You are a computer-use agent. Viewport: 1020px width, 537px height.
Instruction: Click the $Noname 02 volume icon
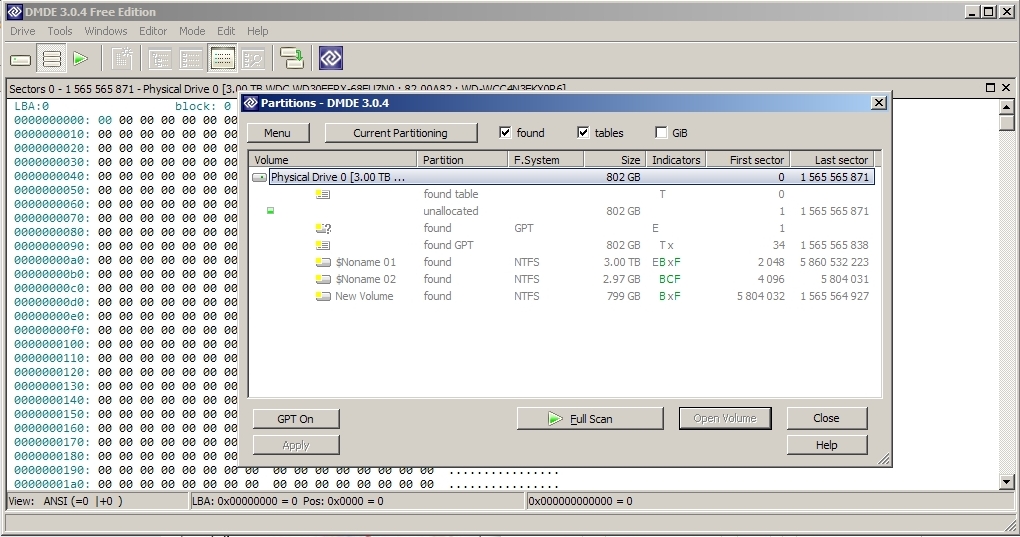tap(323, 279)
